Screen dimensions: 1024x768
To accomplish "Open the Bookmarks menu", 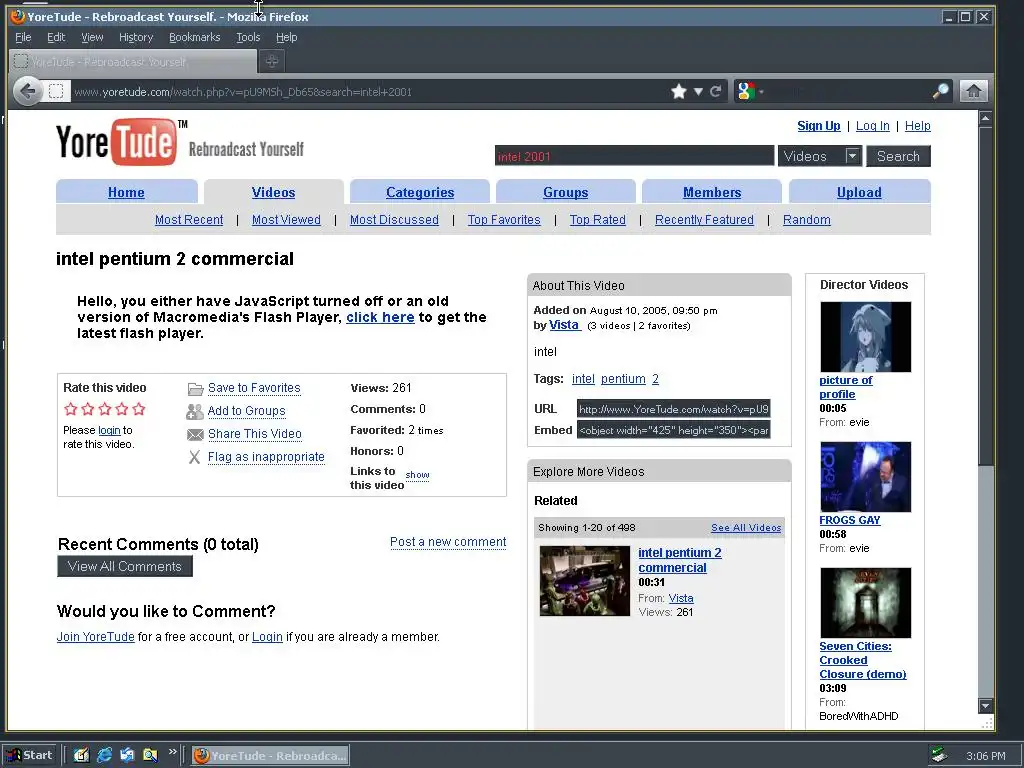I will 195,37.
